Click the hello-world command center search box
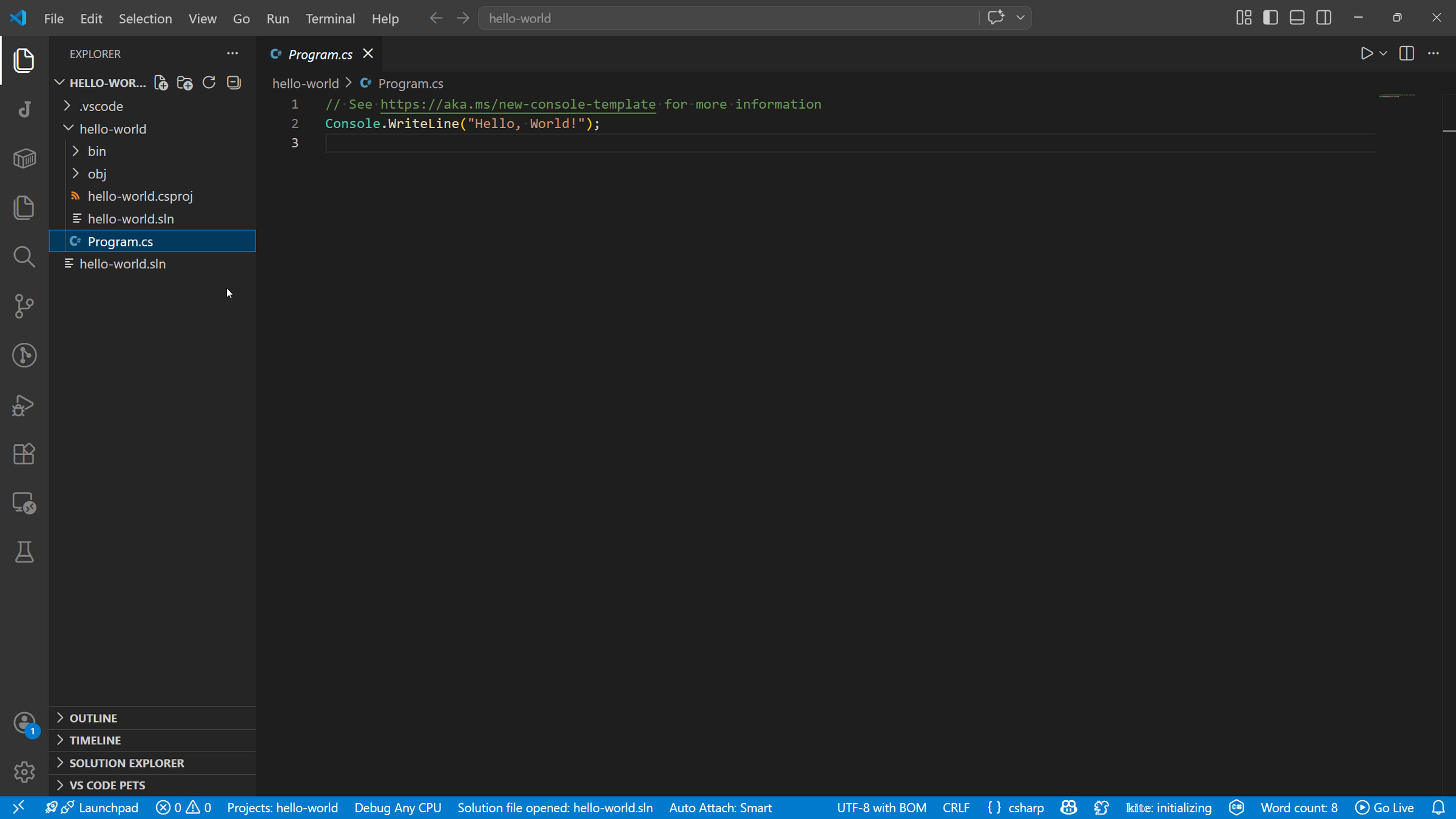1456x819 pixels. [x=728, y=18]
